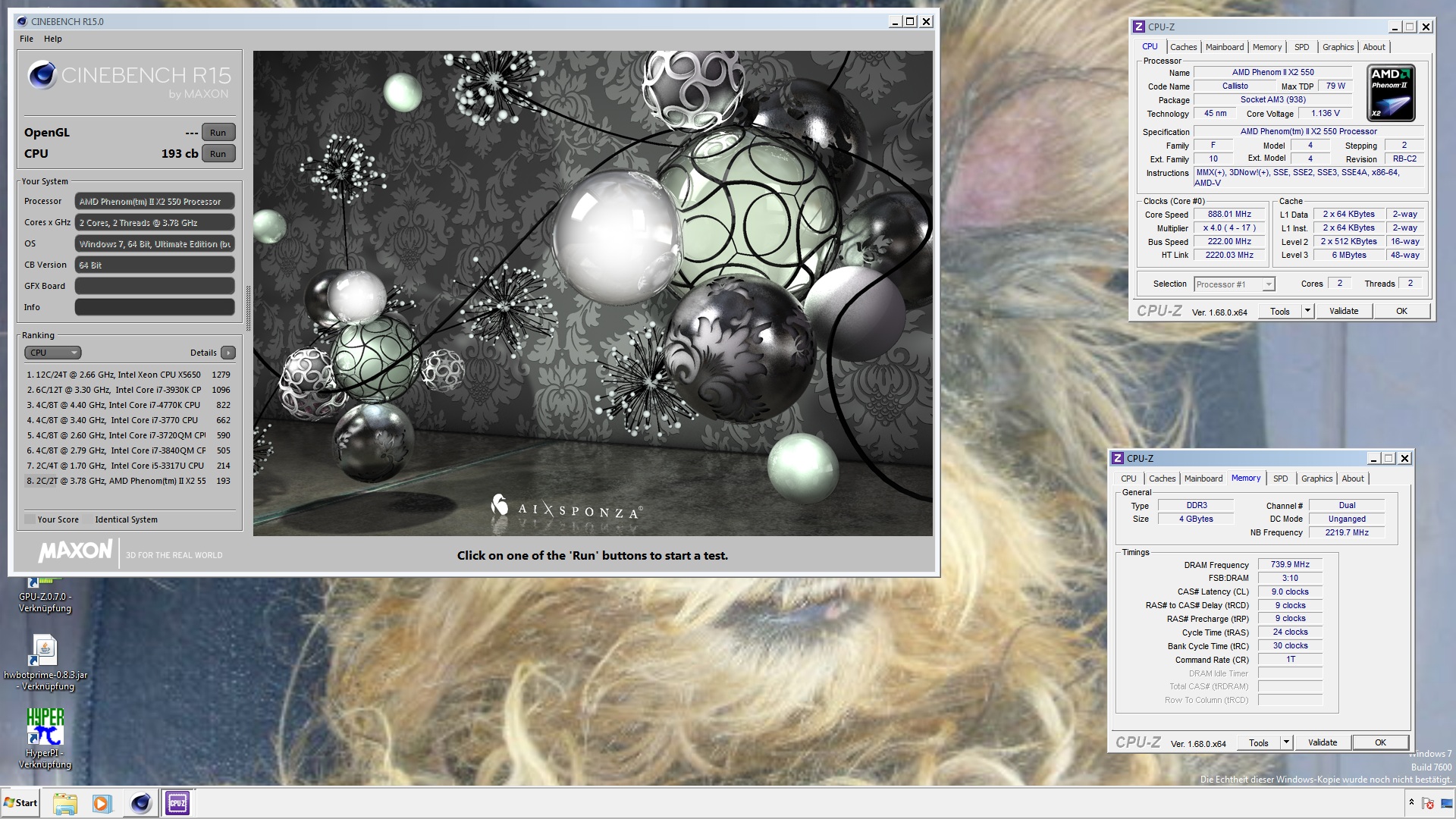Open Windows Explorer from the taskbar
Viewport: 1456px width, 819px height.
point(65,803)
